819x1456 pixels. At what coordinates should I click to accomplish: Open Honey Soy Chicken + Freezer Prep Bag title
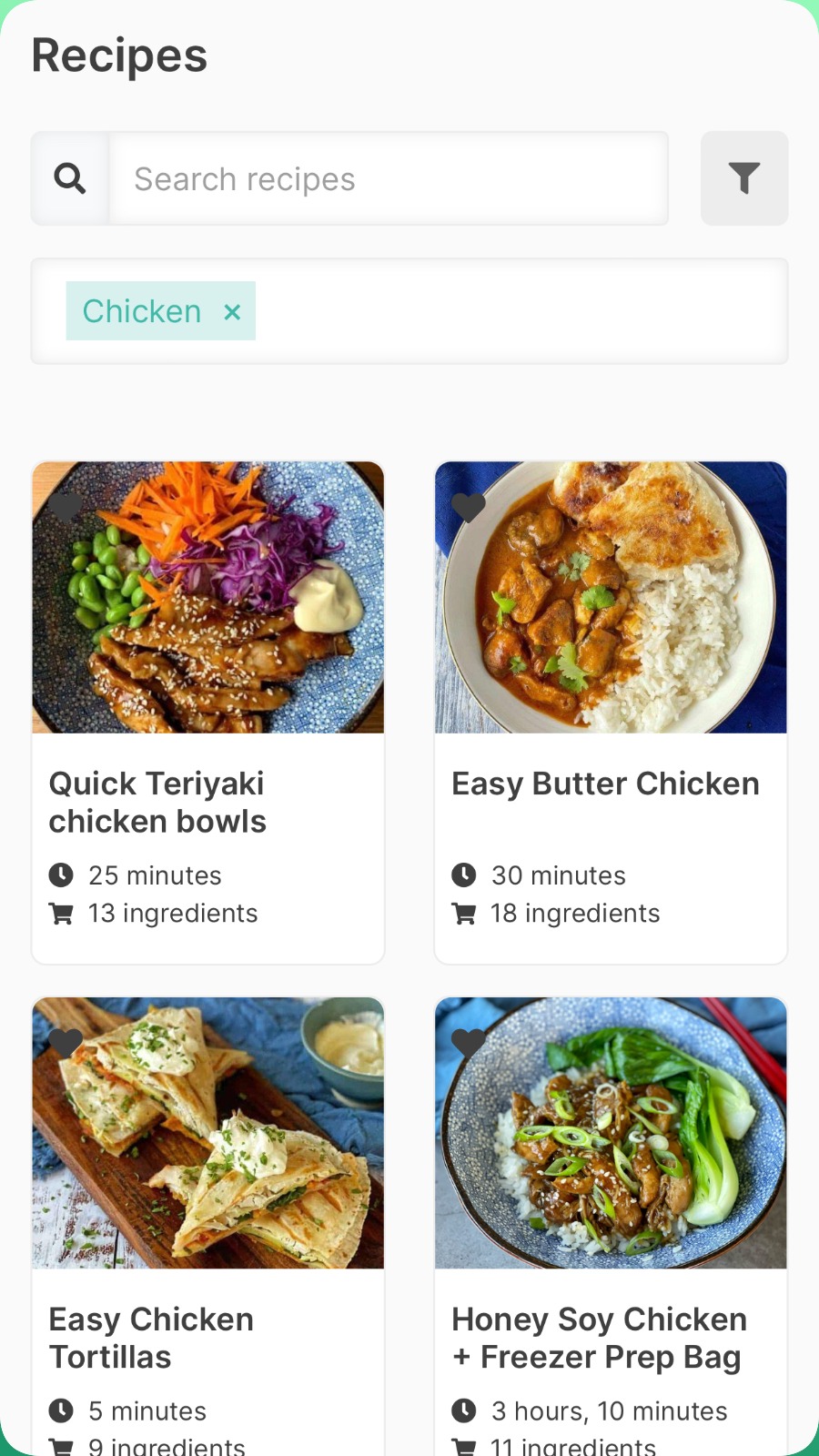point(600,1338)
